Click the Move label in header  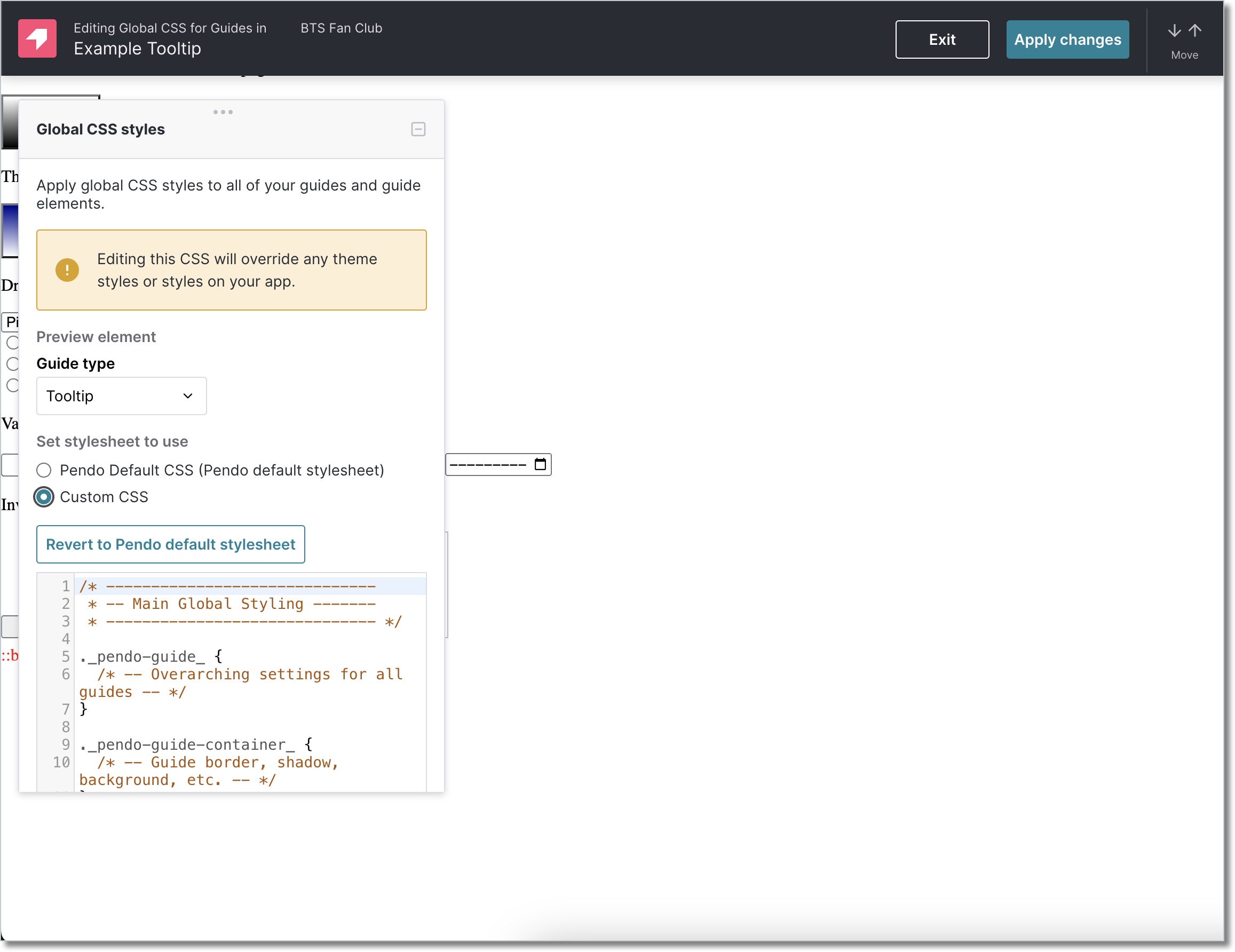(x=1185, y=55)
